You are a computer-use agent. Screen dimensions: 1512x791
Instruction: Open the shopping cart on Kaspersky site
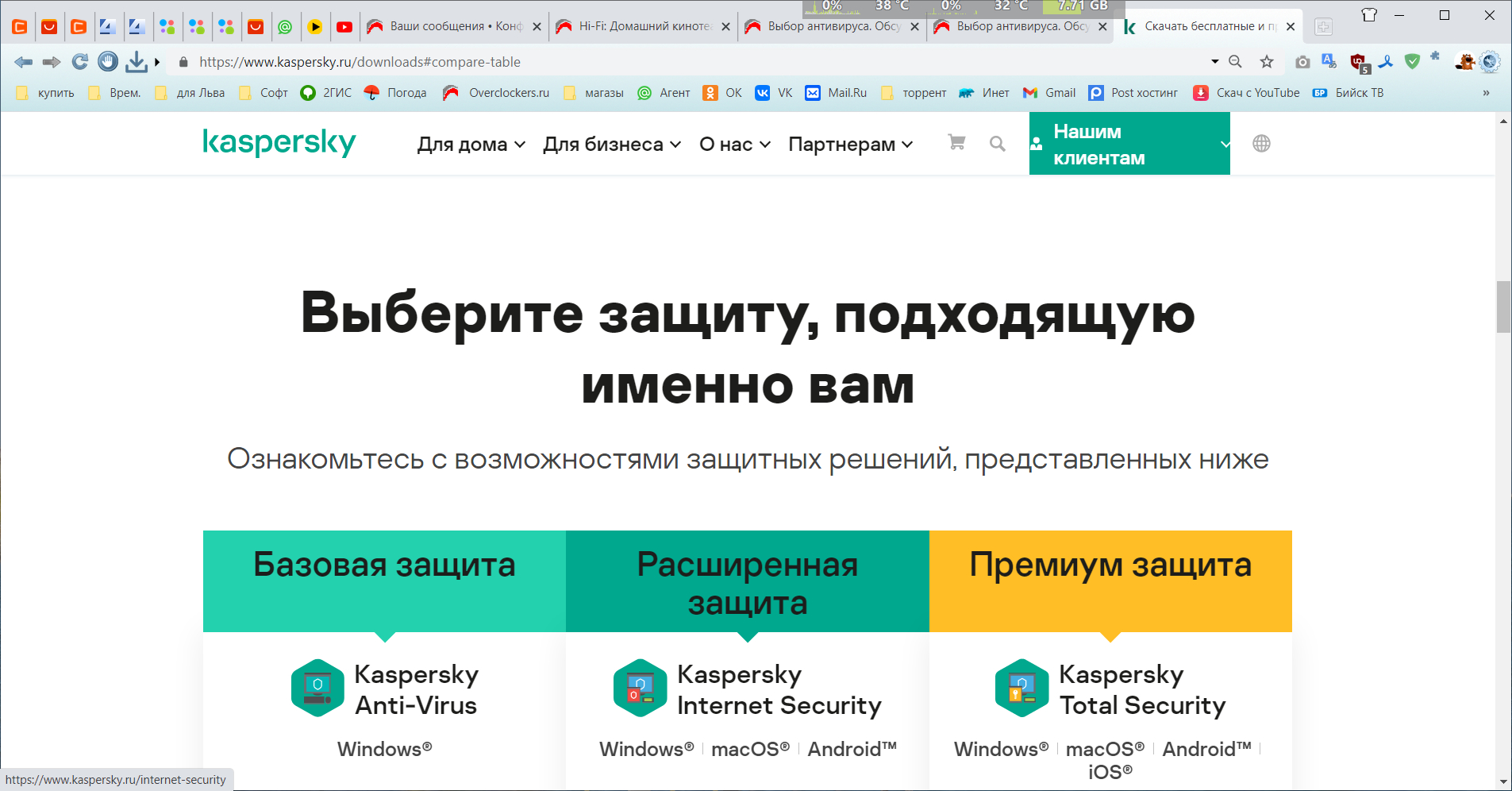click(956, 143)
